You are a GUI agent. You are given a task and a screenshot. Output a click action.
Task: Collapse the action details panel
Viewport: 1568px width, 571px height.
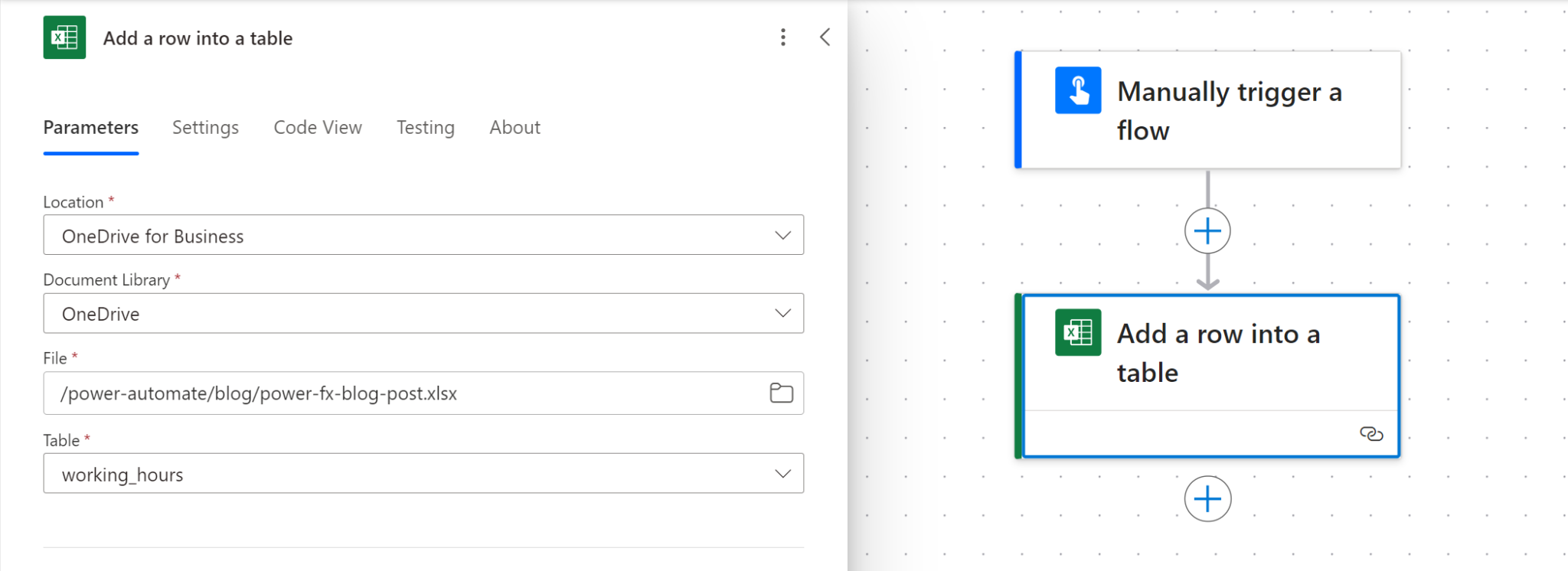click(x=825, y=38)
